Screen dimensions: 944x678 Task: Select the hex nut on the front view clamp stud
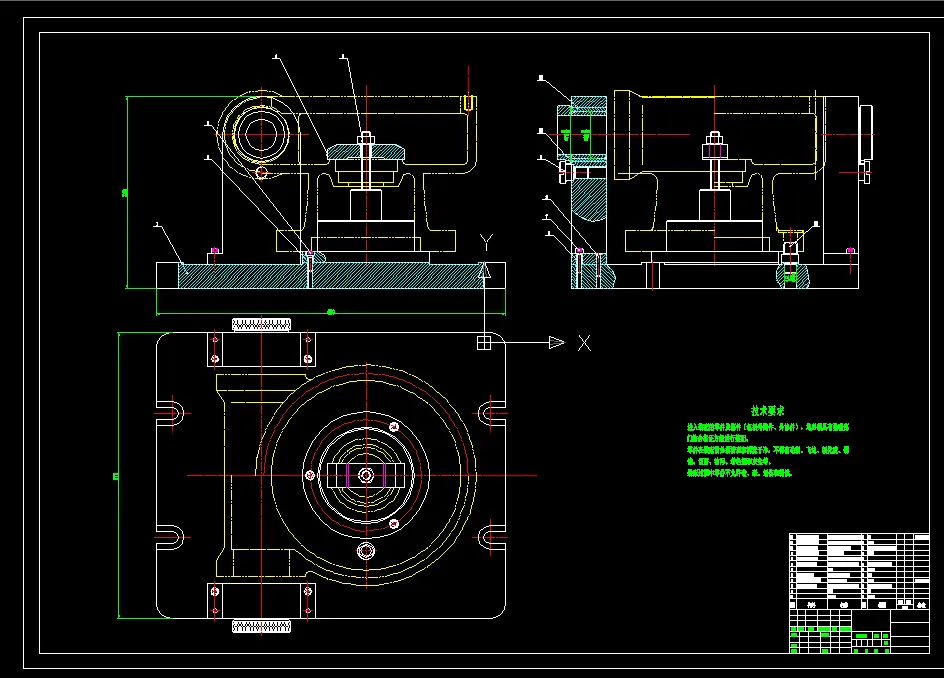pos(366,140)
